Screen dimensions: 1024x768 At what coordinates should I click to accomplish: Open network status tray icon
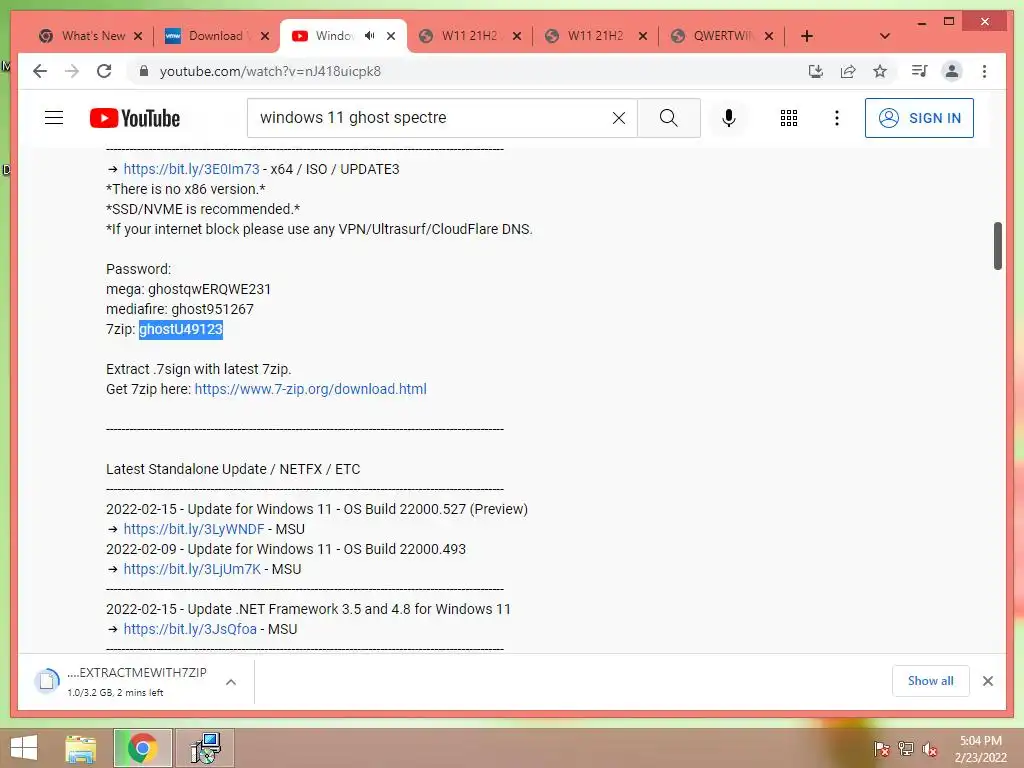(906, 748)
